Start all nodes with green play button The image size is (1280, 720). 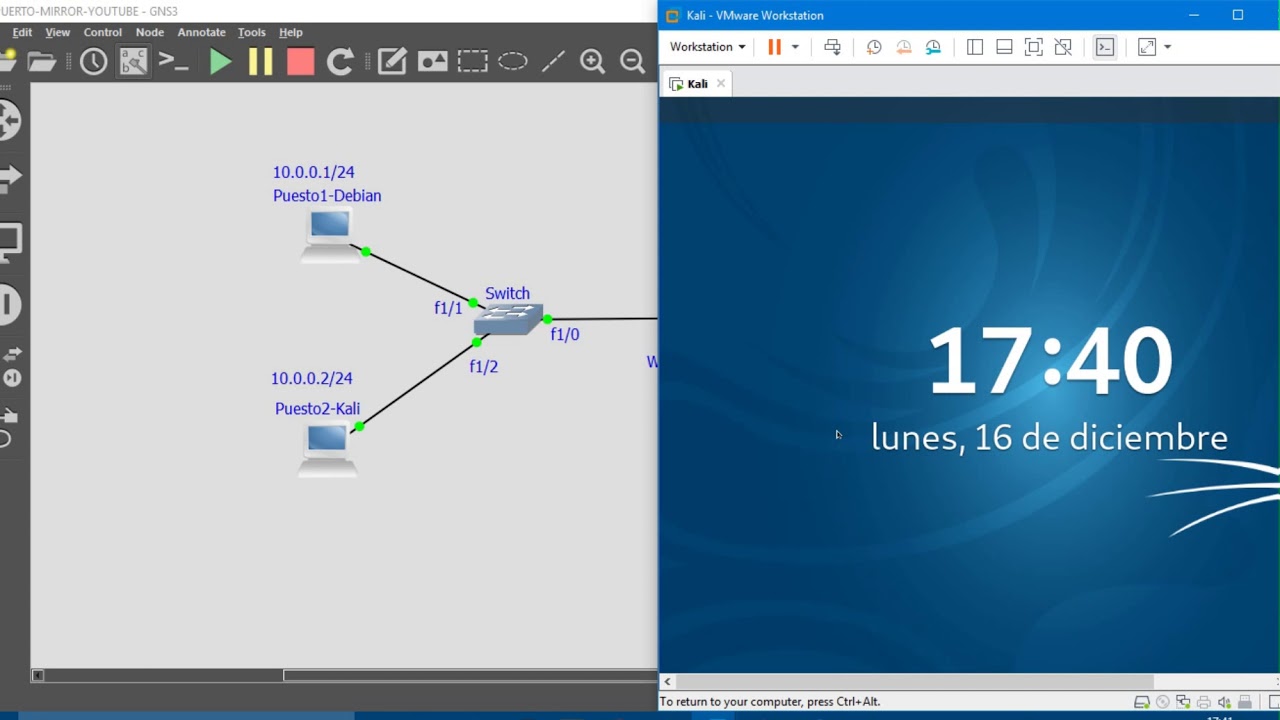[220, 62]
